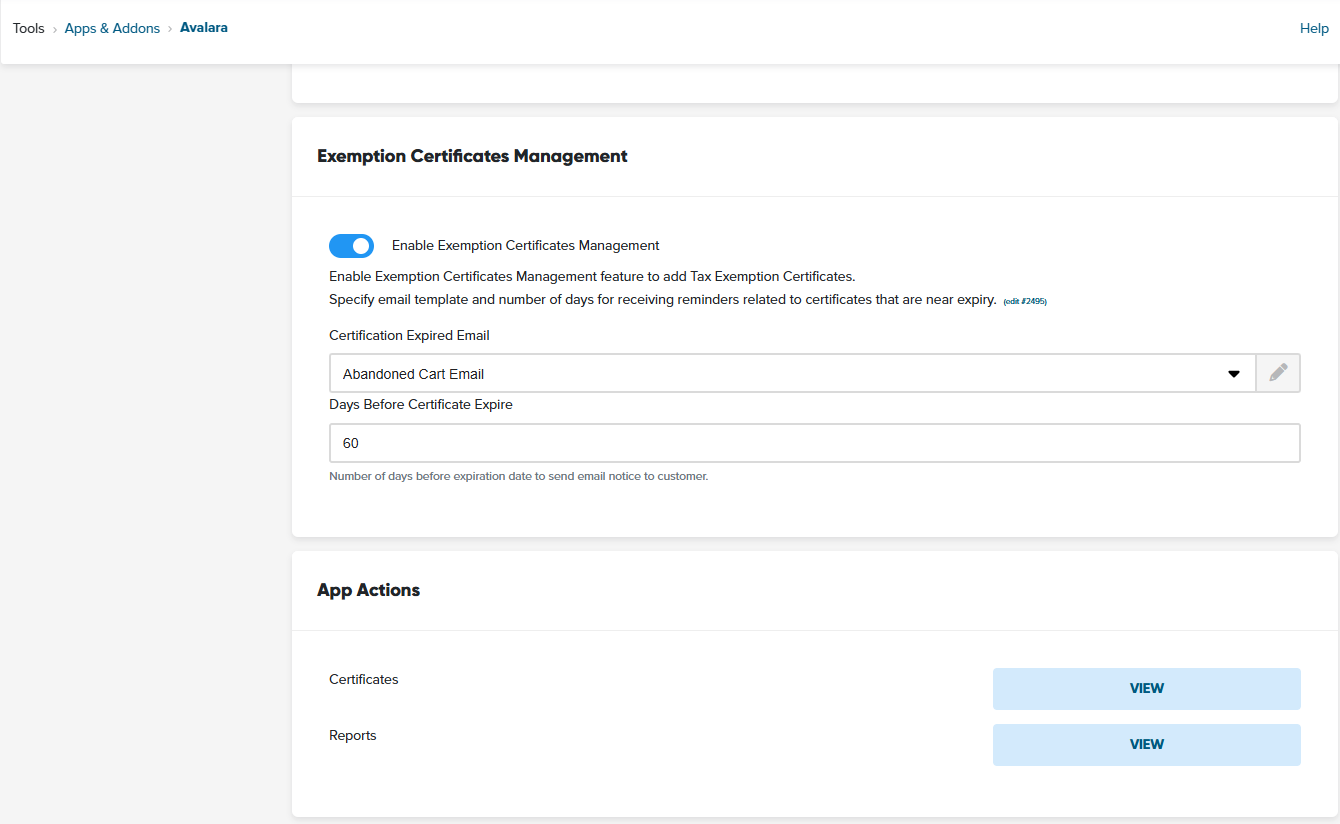
Task: Navigate to Apps & Addons breadcrumb
Action: (112, 28)
